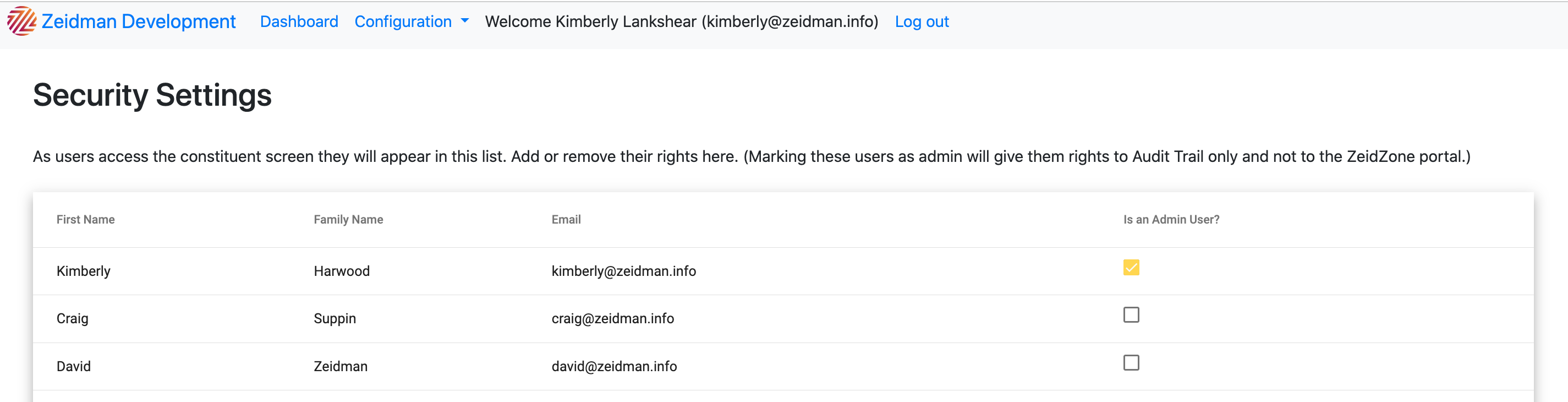1568x402 pixels.
Task: Enable admin rights for Craig Suppin
Action: pos(1131,315)
